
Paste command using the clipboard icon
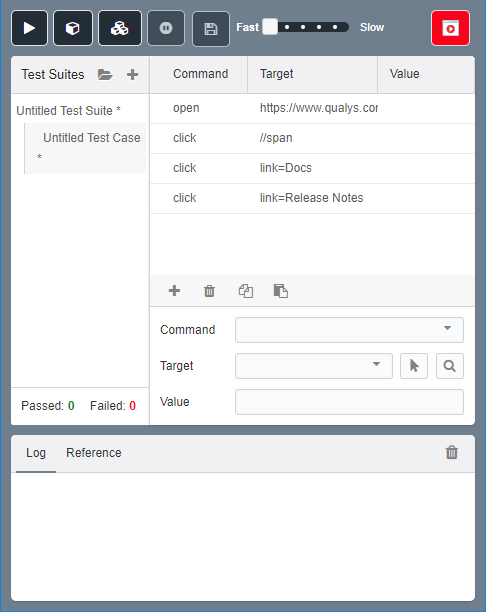coord(281,291)
